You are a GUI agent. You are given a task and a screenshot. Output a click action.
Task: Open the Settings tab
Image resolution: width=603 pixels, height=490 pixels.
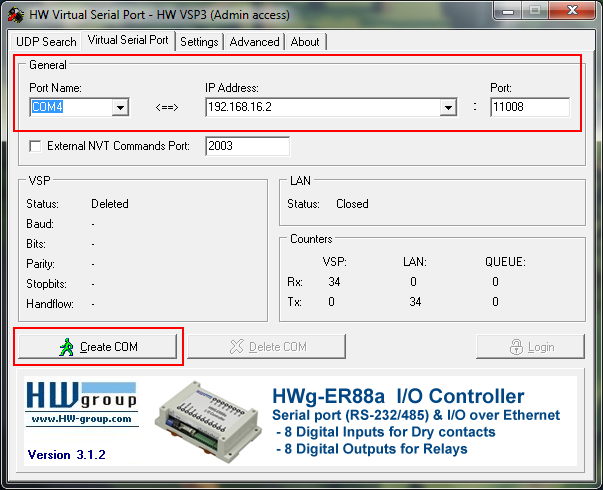[x=199, y=42]
